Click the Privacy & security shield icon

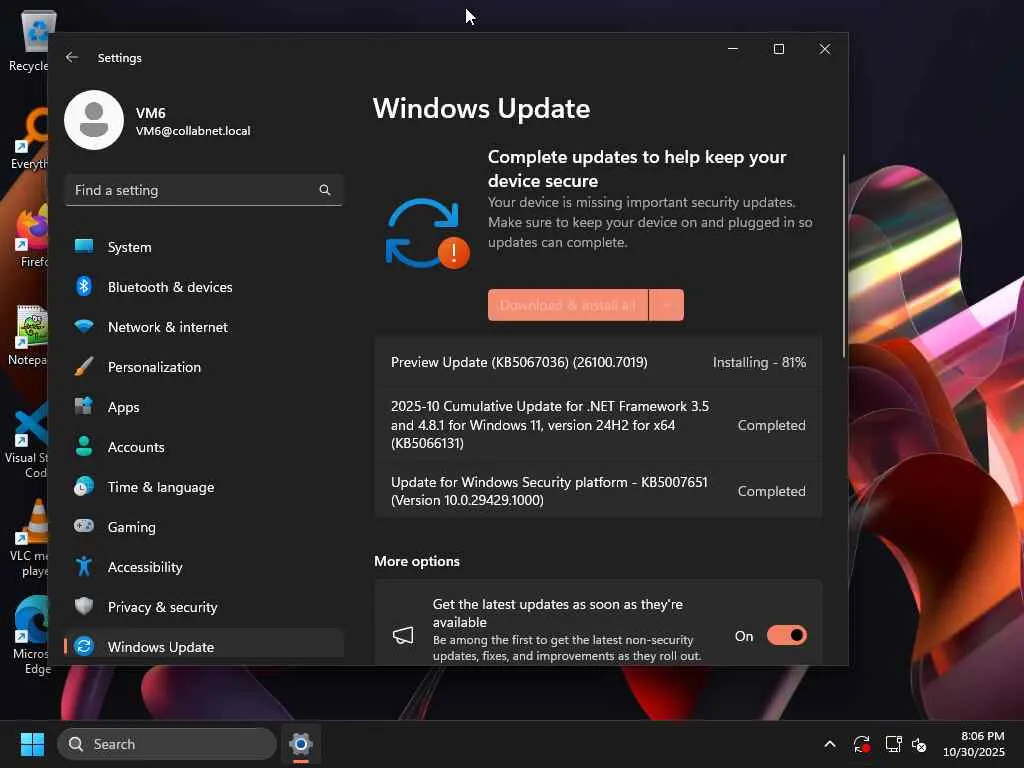pyautogui.click(x=84, y=606)
